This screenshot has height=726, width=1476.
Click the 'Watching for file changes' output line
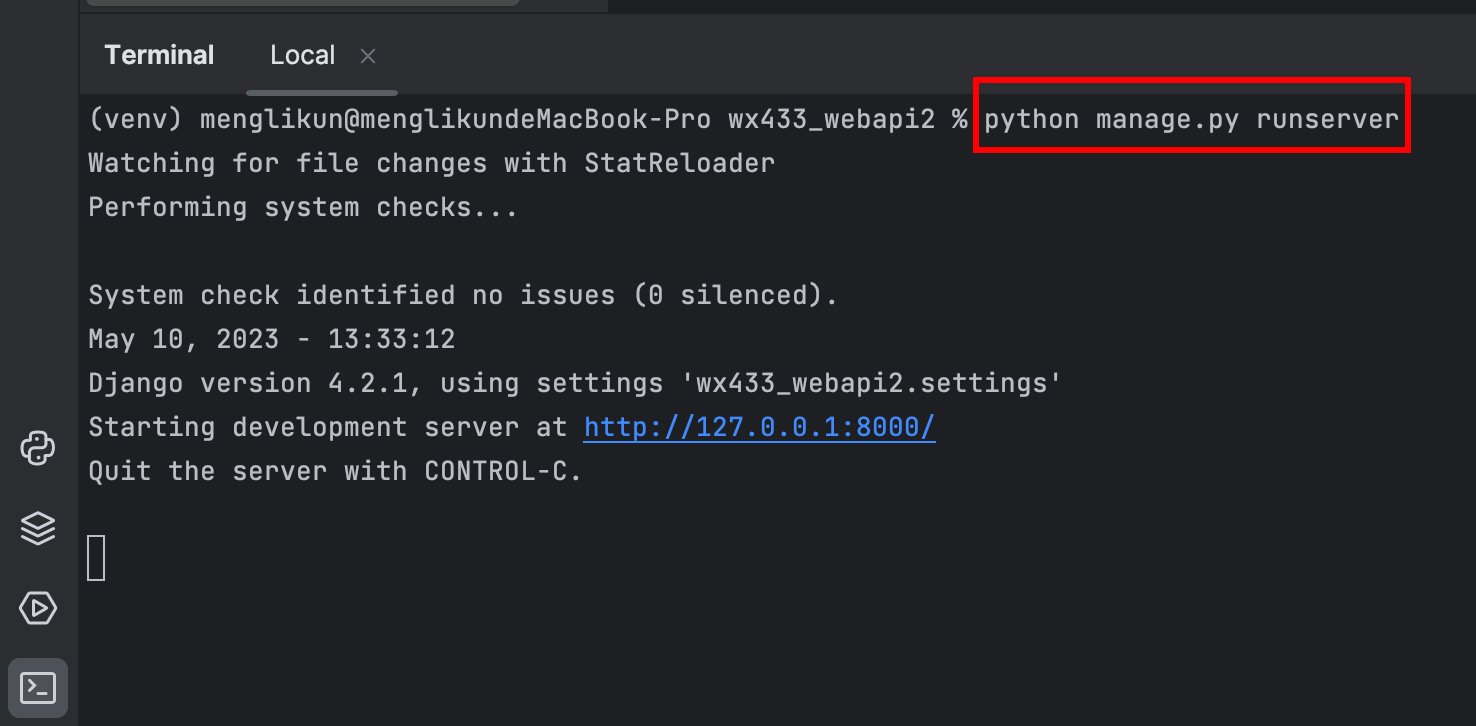coord(432,163)
